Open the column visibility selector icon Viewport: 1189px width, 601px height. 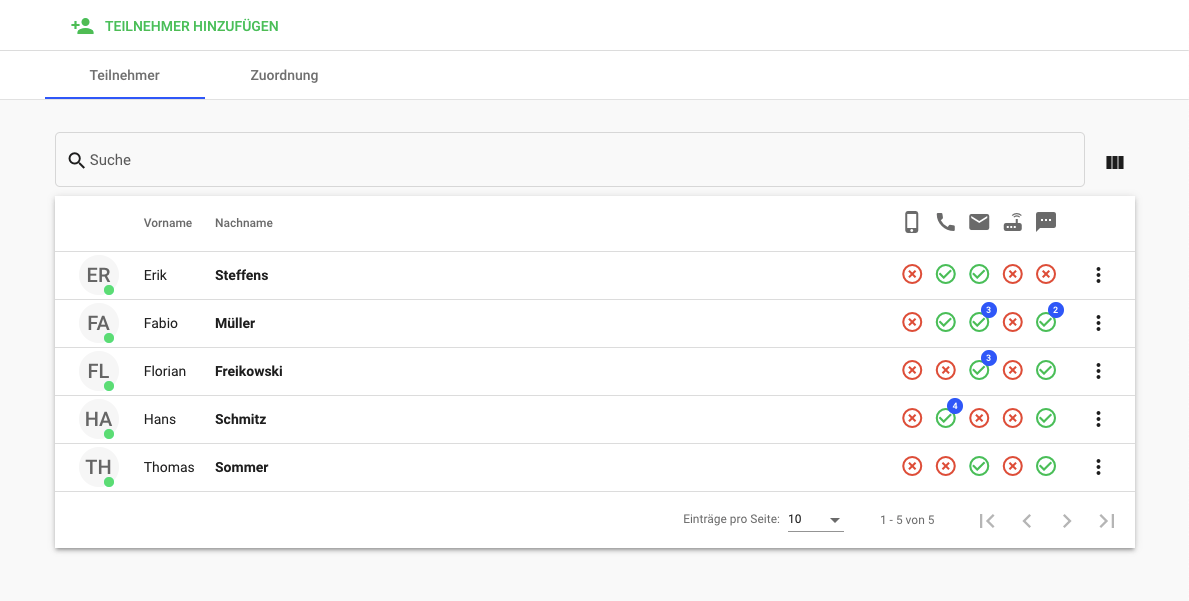(x=1115, y=162)
